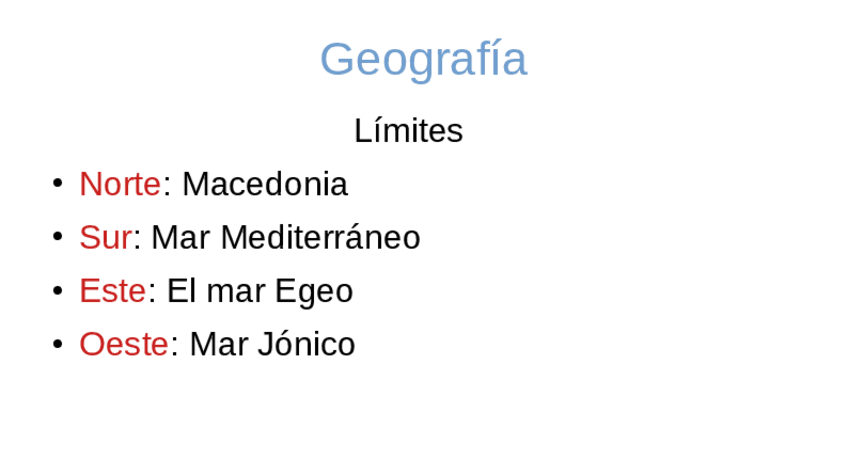Click the colon after Oeste

(x=174, y=346)
